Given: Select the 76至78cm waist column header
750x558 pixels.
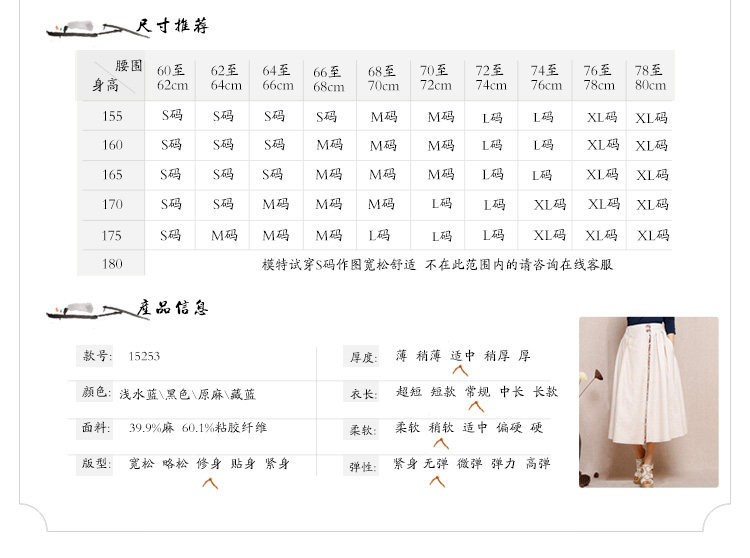Looking at the screenshot, I should (x=598, y=77).
